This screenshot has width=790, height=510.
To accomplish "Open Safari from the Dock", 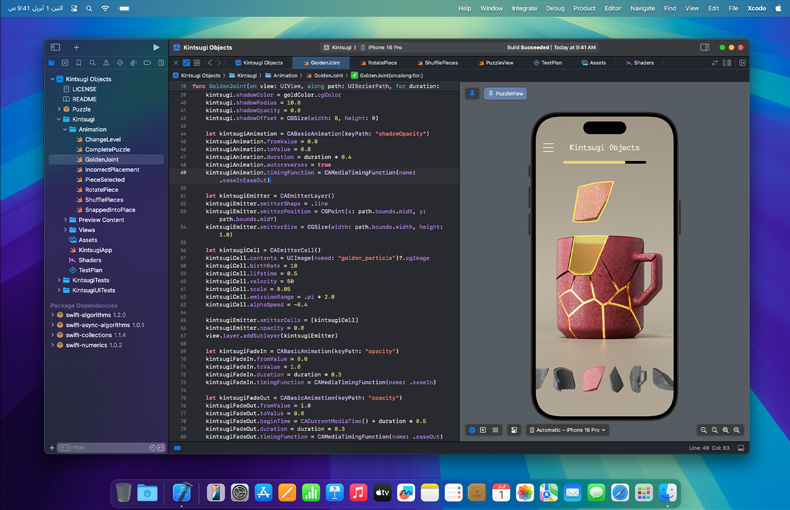I will [620, 492].
